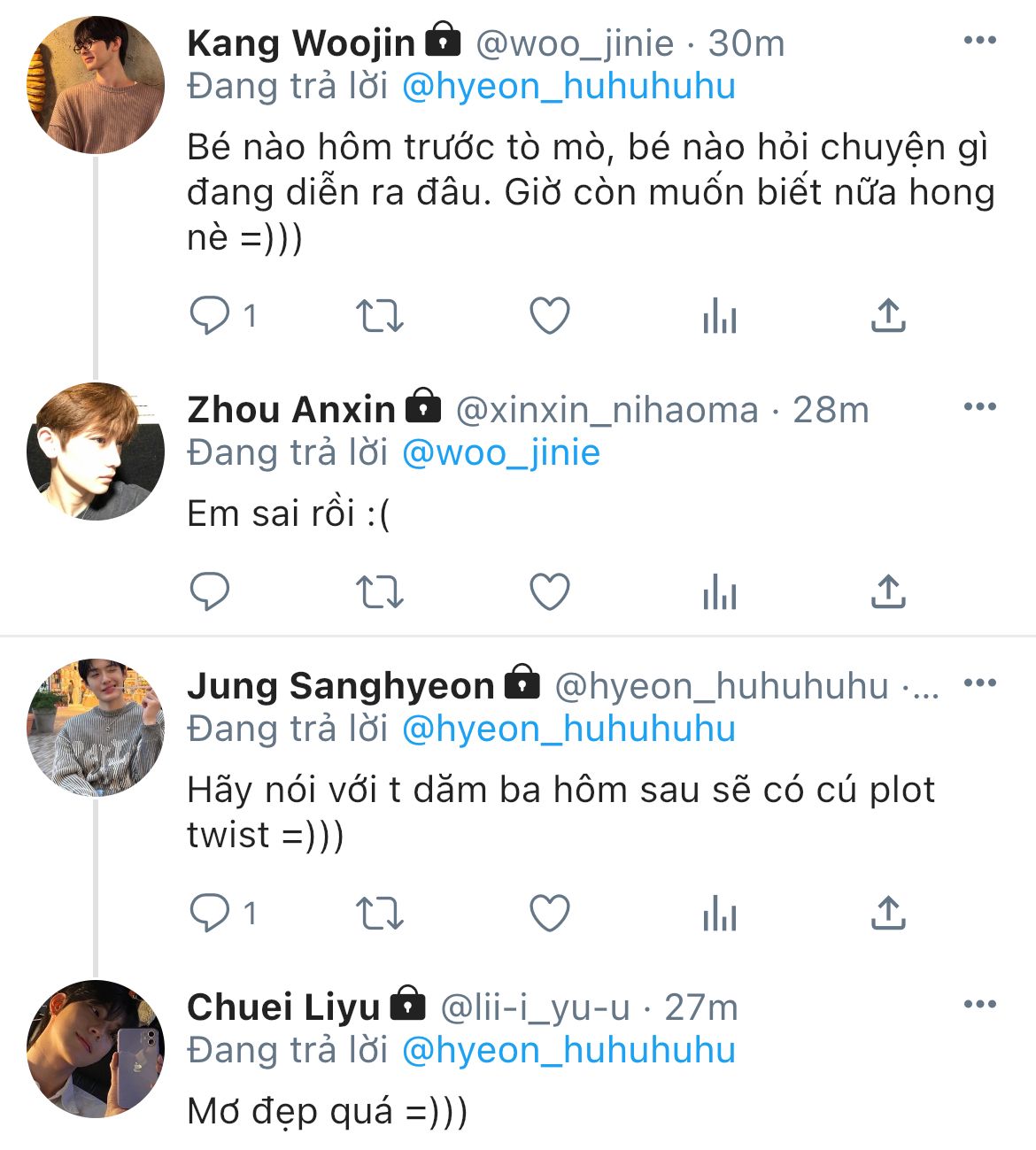Retweet Zhou Anxin's tweet
This screenshot has height=1150, width=1036.
coord(379,591)
